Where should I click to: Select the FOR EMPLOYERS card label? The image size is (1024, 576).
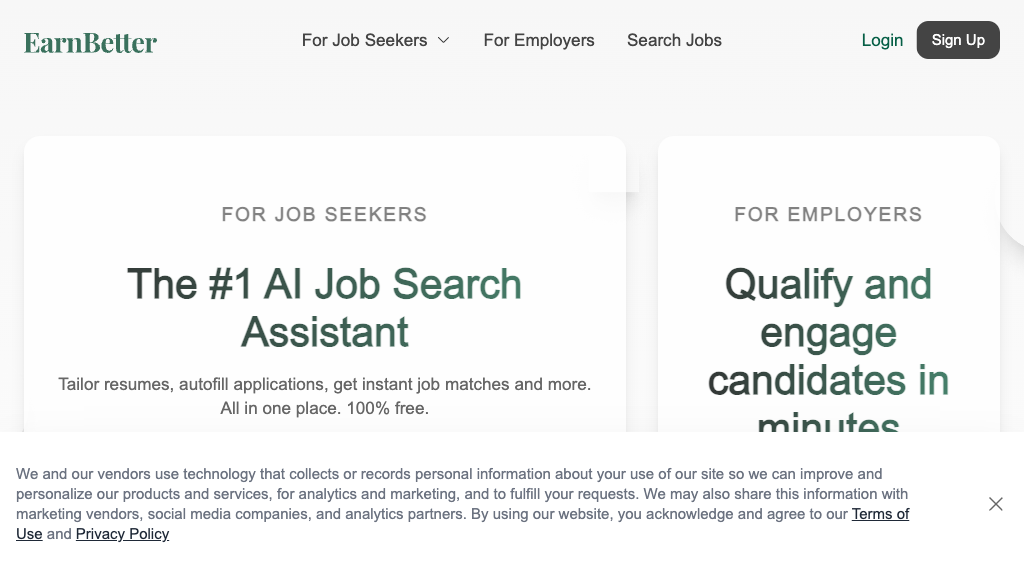click(x=828, y=214)
